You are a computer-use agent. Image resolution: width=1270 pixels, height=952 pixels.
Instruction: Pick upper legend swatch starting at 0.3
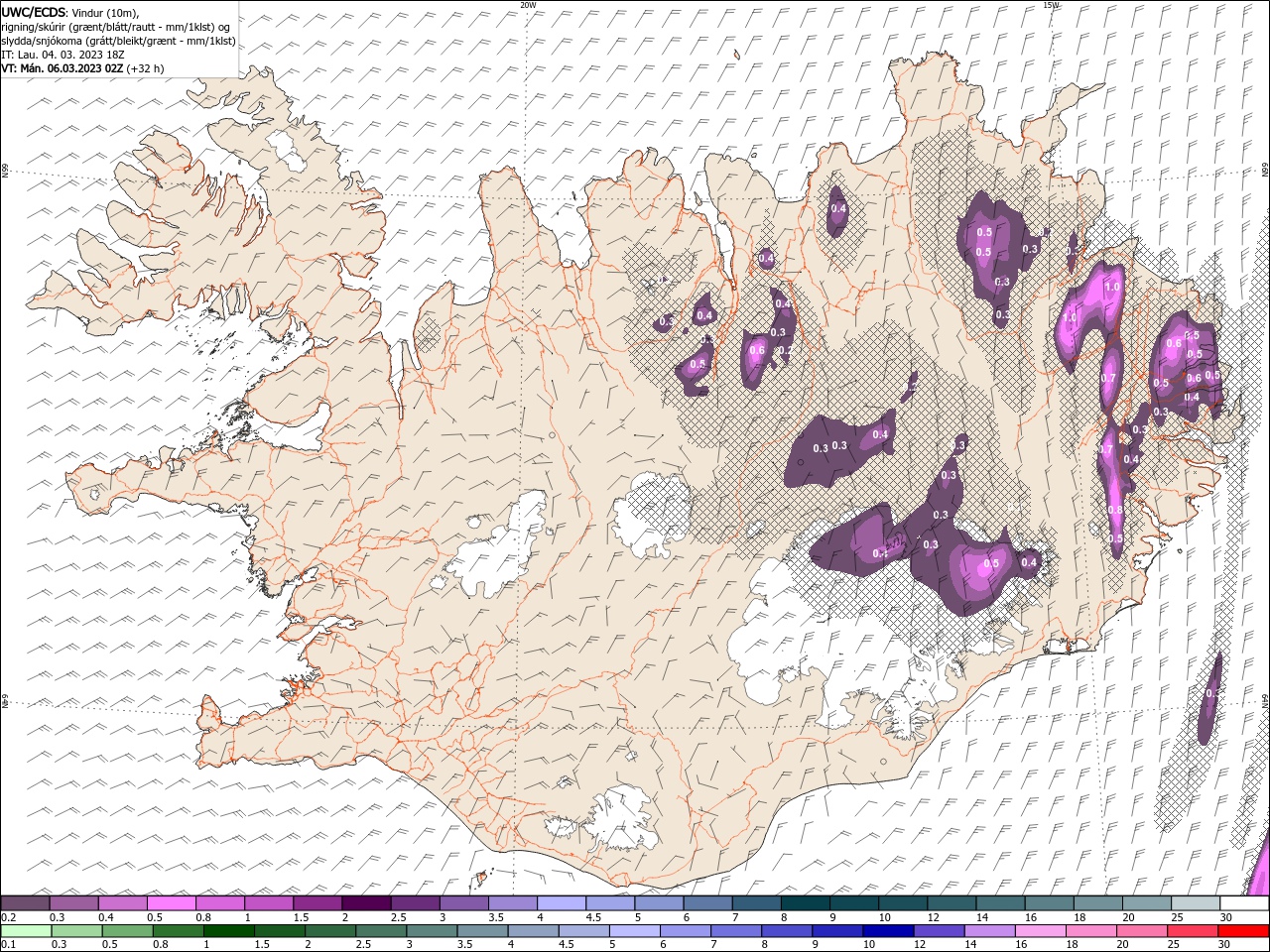coord(74,903)
